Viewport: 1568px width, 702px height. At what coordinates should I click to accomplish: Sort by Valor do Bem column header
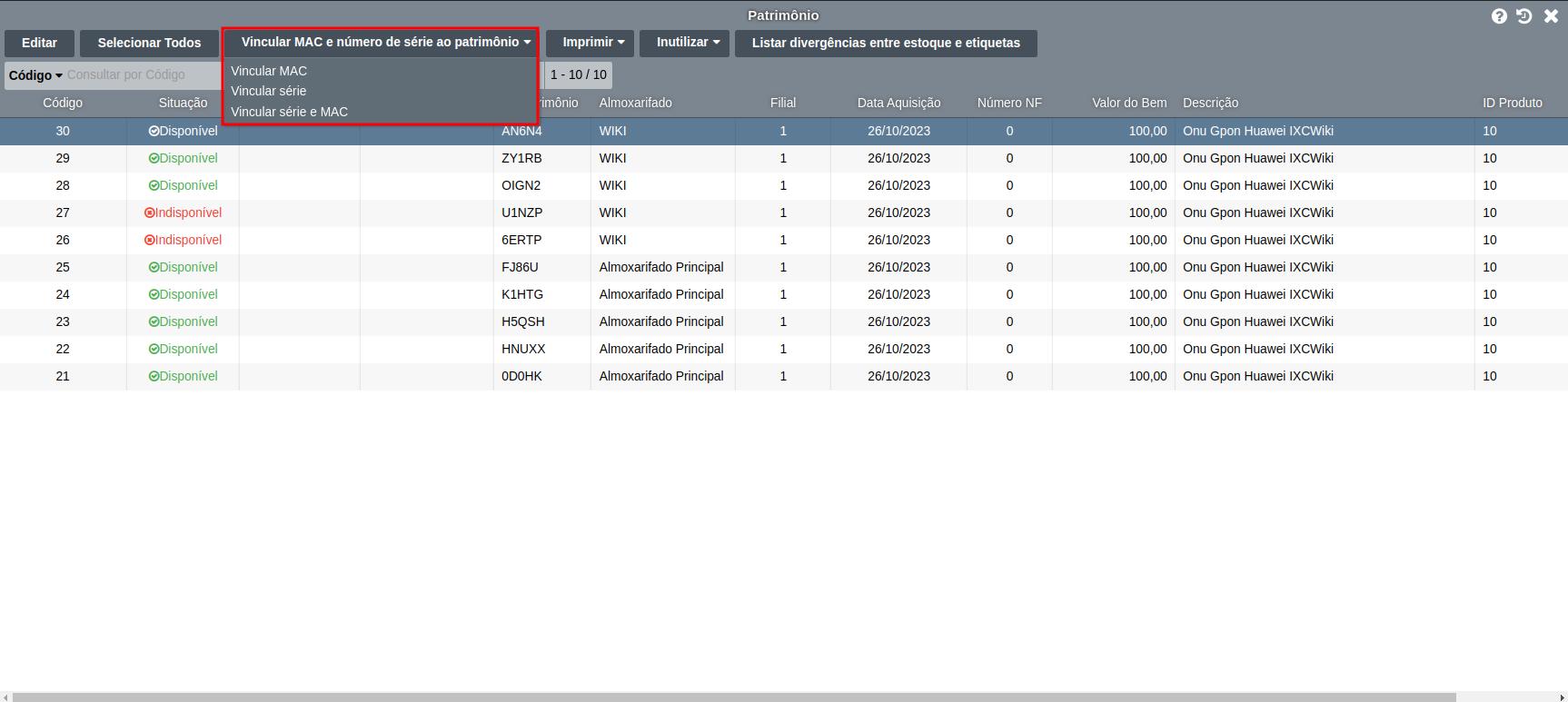click(1129, 103)
